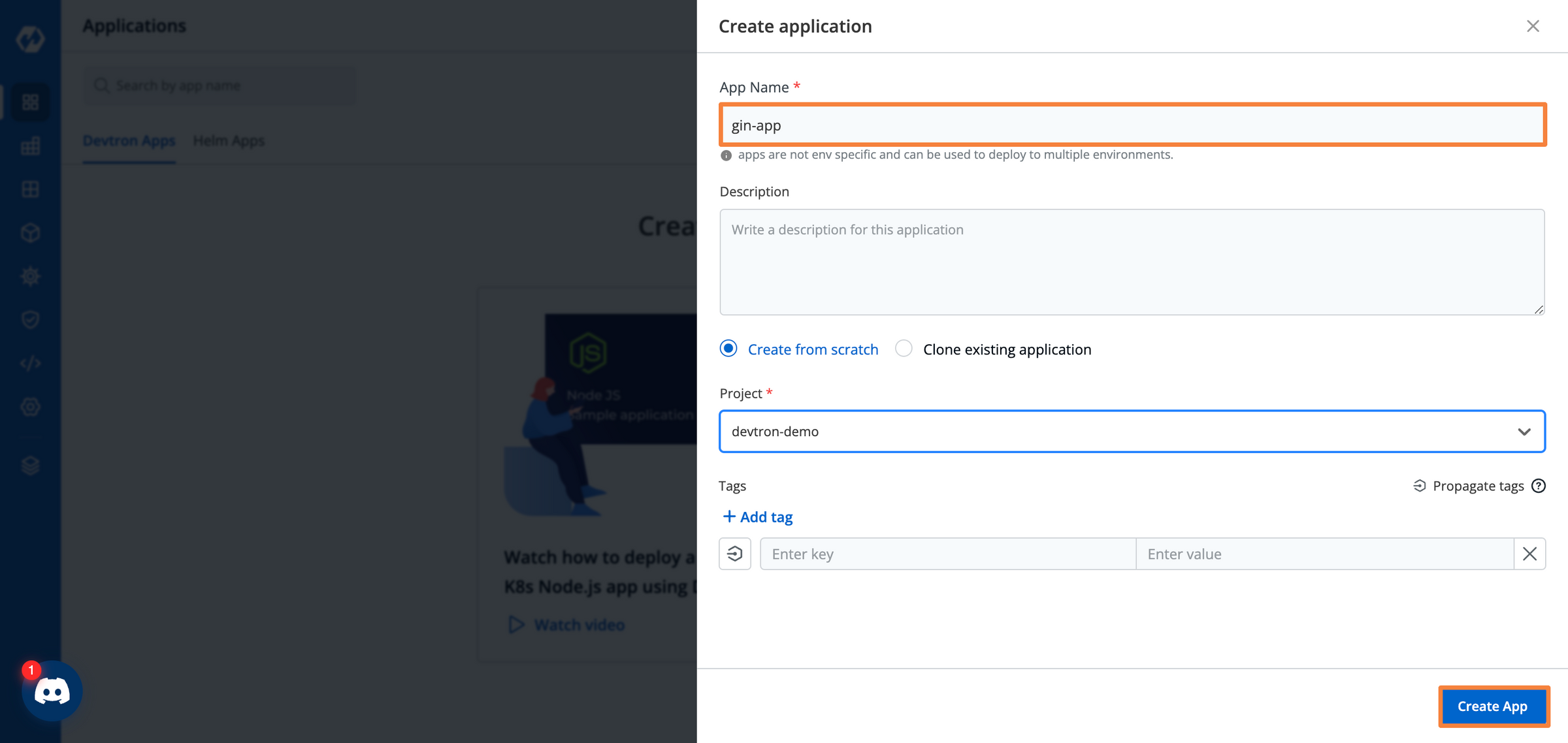Image resolution: width=1568 pixels, height=743 pixels.
Task: Click the Devtron logo in the sidebar
Action: click(x=30, y=39)
